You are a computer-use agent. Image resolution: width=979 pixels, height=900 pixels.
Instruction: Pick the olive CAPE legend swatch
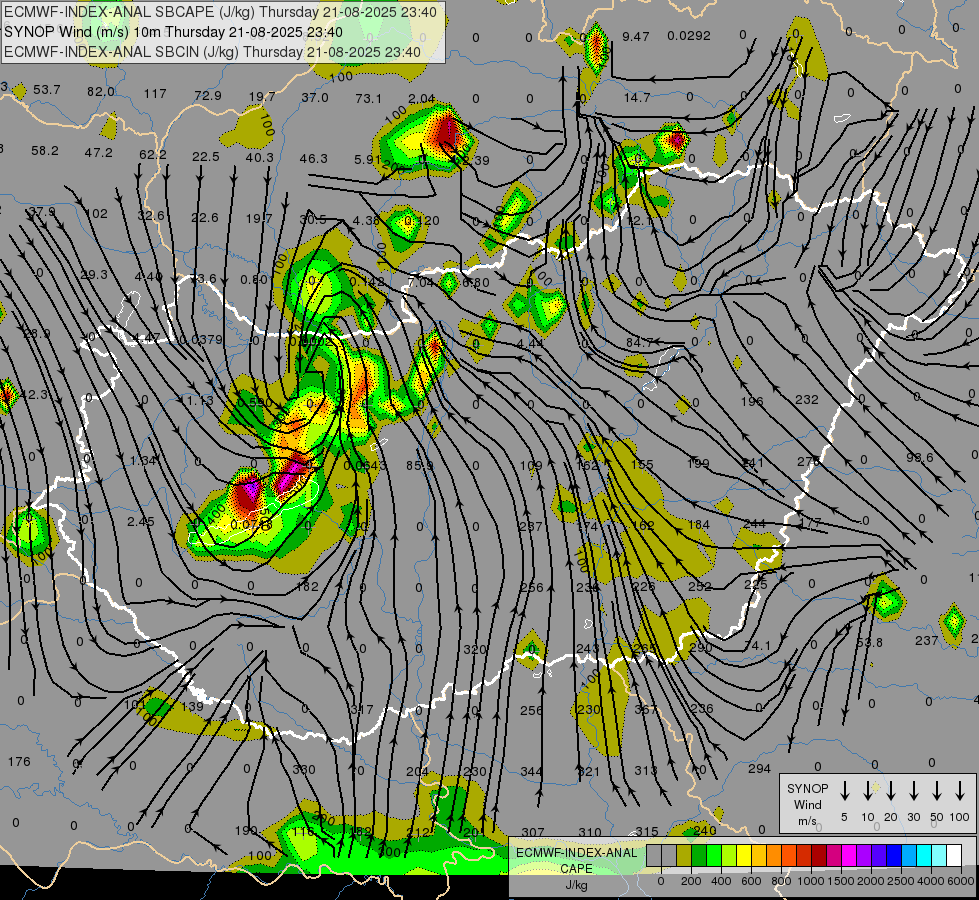pyautogui.click(x=684, y=856)
